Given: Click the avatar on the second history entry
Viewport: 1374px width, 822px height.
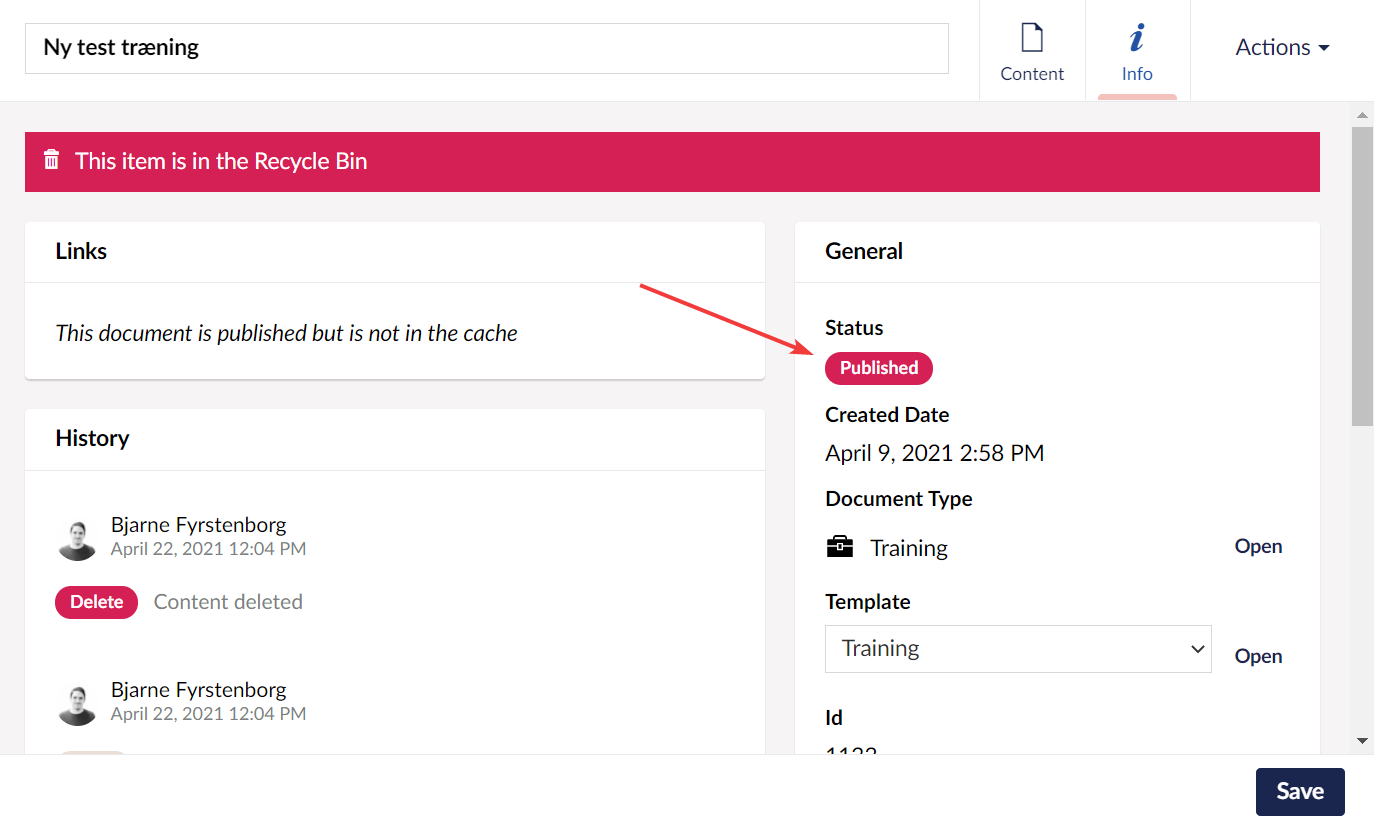Looking at the screenshot, I should coord(77,702).
